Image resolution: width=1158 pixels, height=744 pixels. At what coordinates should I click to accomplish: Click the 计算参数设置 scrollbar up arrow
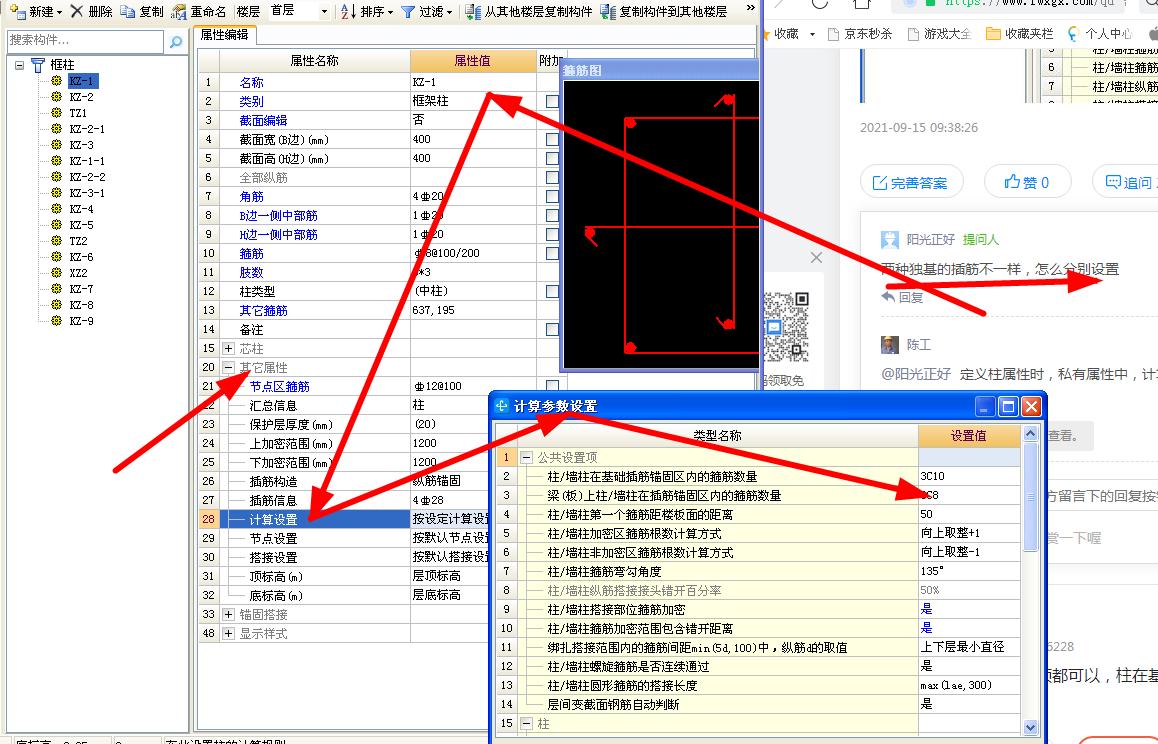(x=1030, y=434)
